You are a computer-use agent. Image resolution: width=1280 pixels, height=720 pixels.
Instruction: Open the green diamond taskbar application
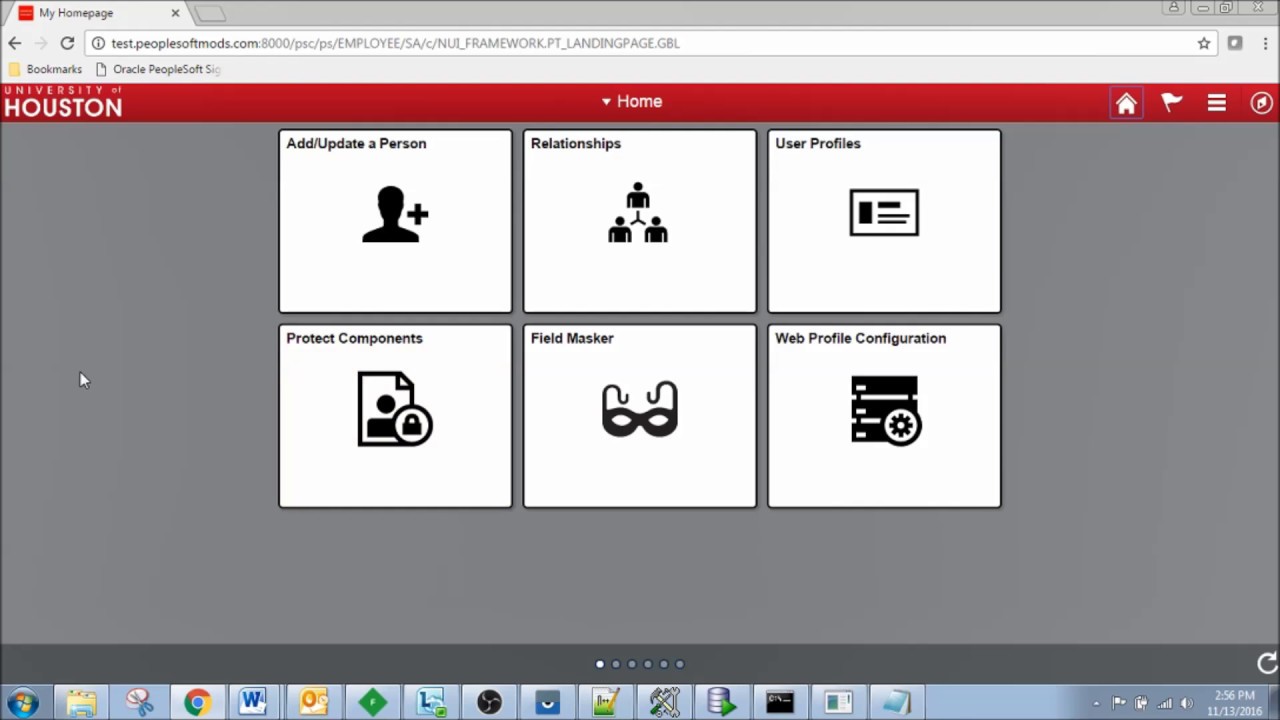(372, 702)
